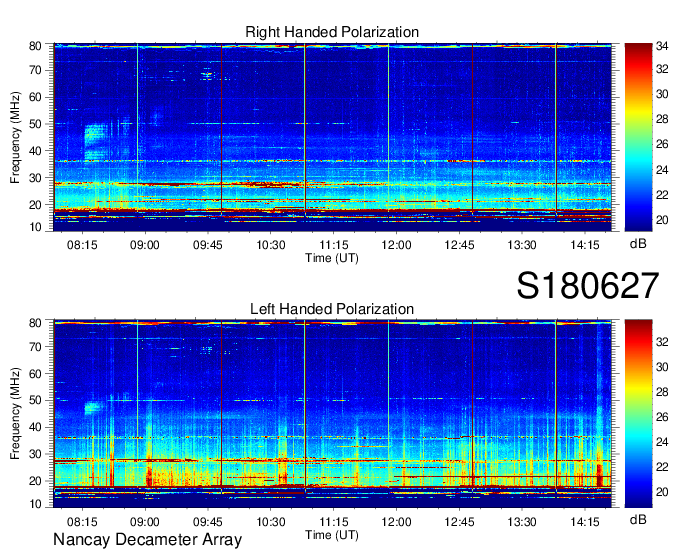Click the 20 MHz tick on upper plot

coord(35,205)
